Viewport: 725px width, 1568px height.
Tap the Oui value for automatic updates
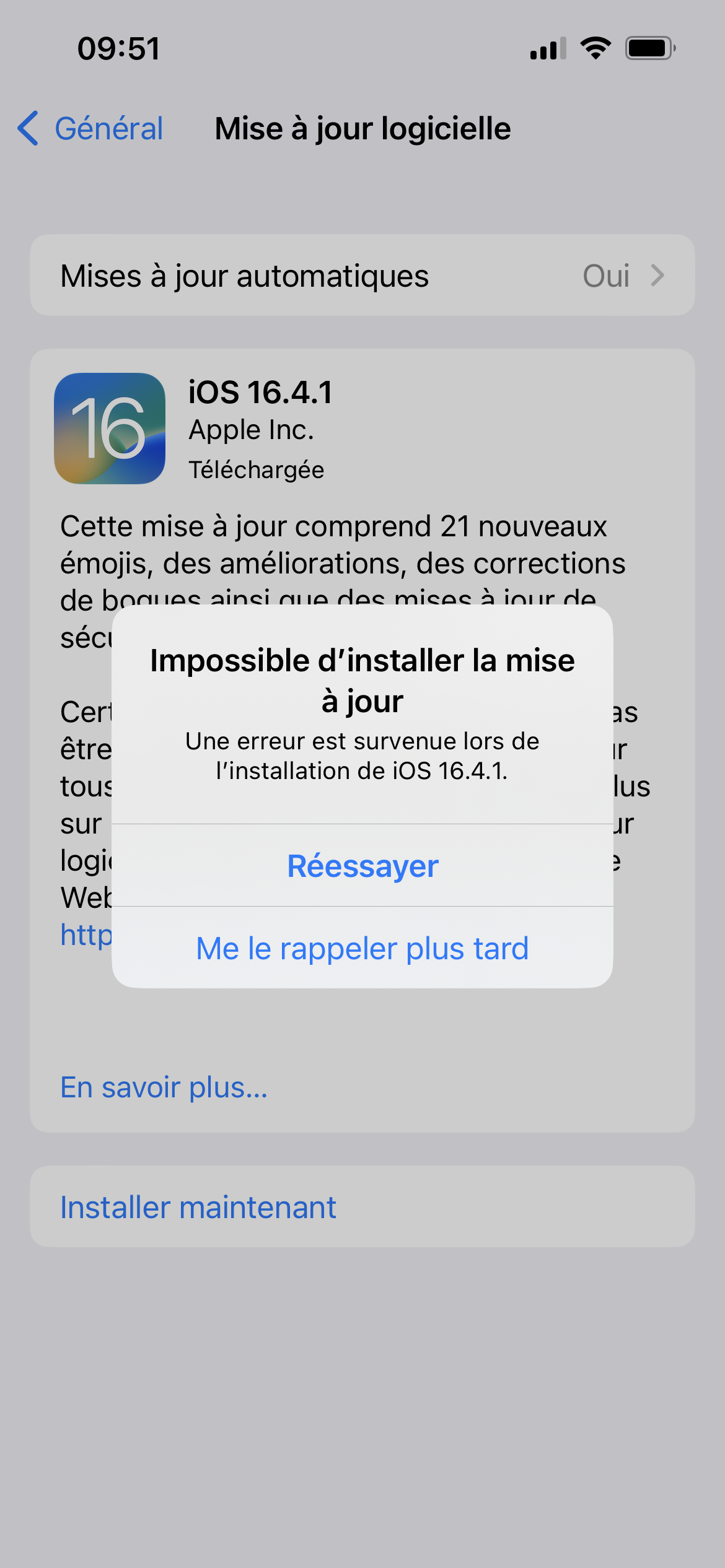point(606,276)
